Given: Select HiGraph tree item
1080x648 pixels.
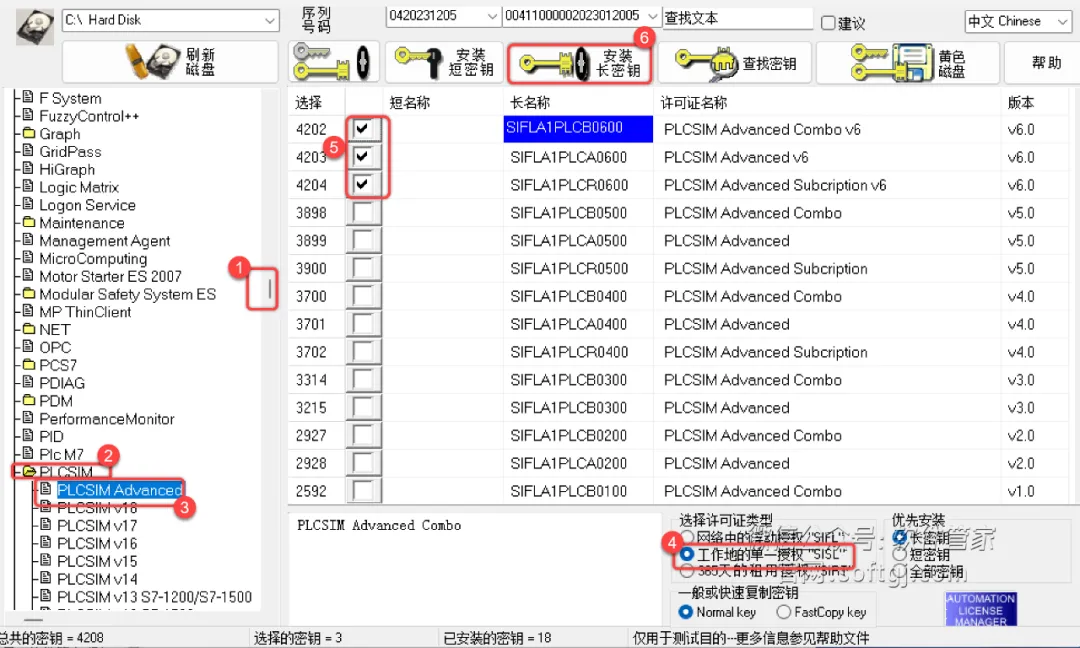Looking at the screenshot, I should click(67, 169).
